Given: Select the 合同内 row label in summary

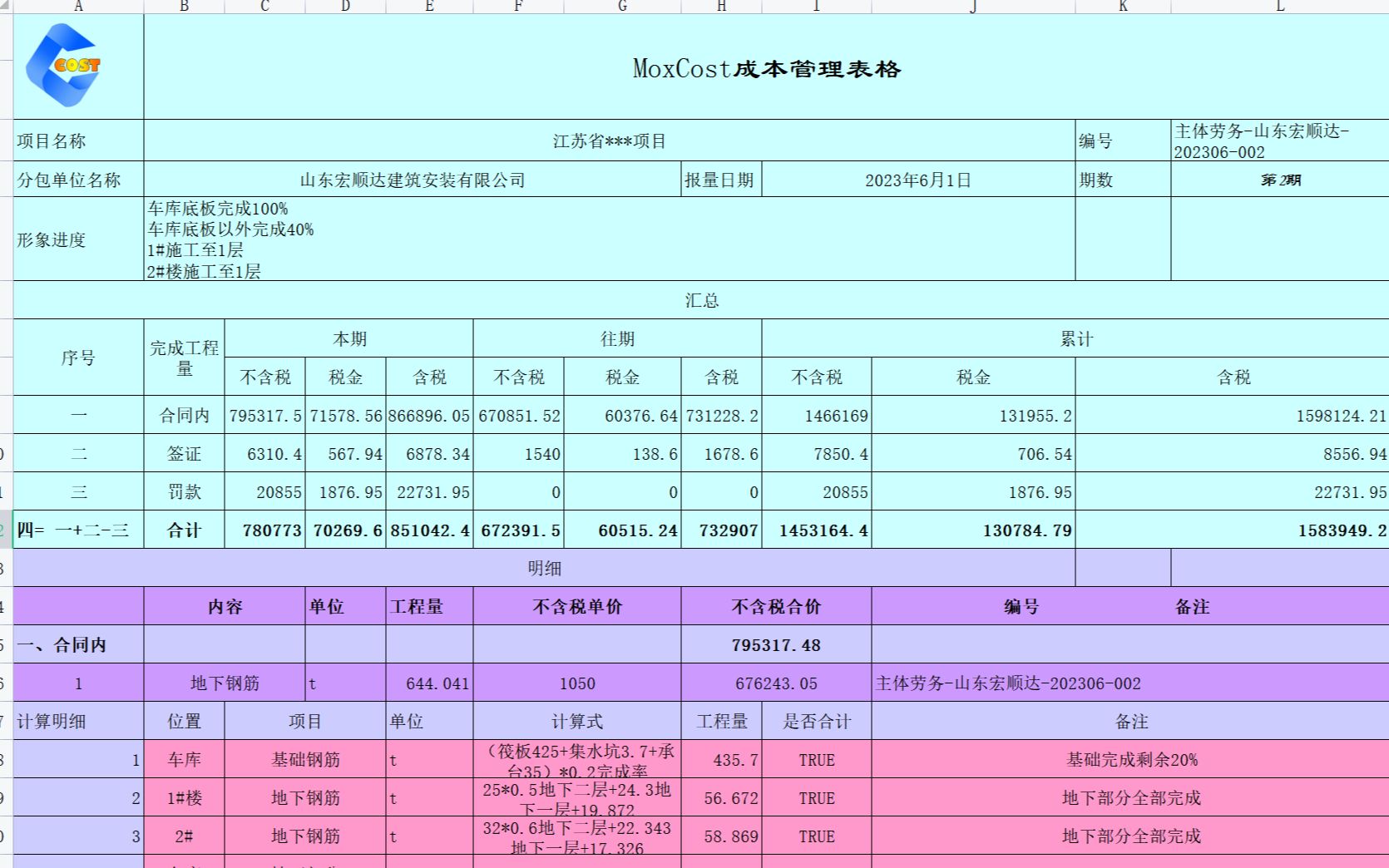Looking at the screenshot, I should pyautogui.click(x=184, y=415).
